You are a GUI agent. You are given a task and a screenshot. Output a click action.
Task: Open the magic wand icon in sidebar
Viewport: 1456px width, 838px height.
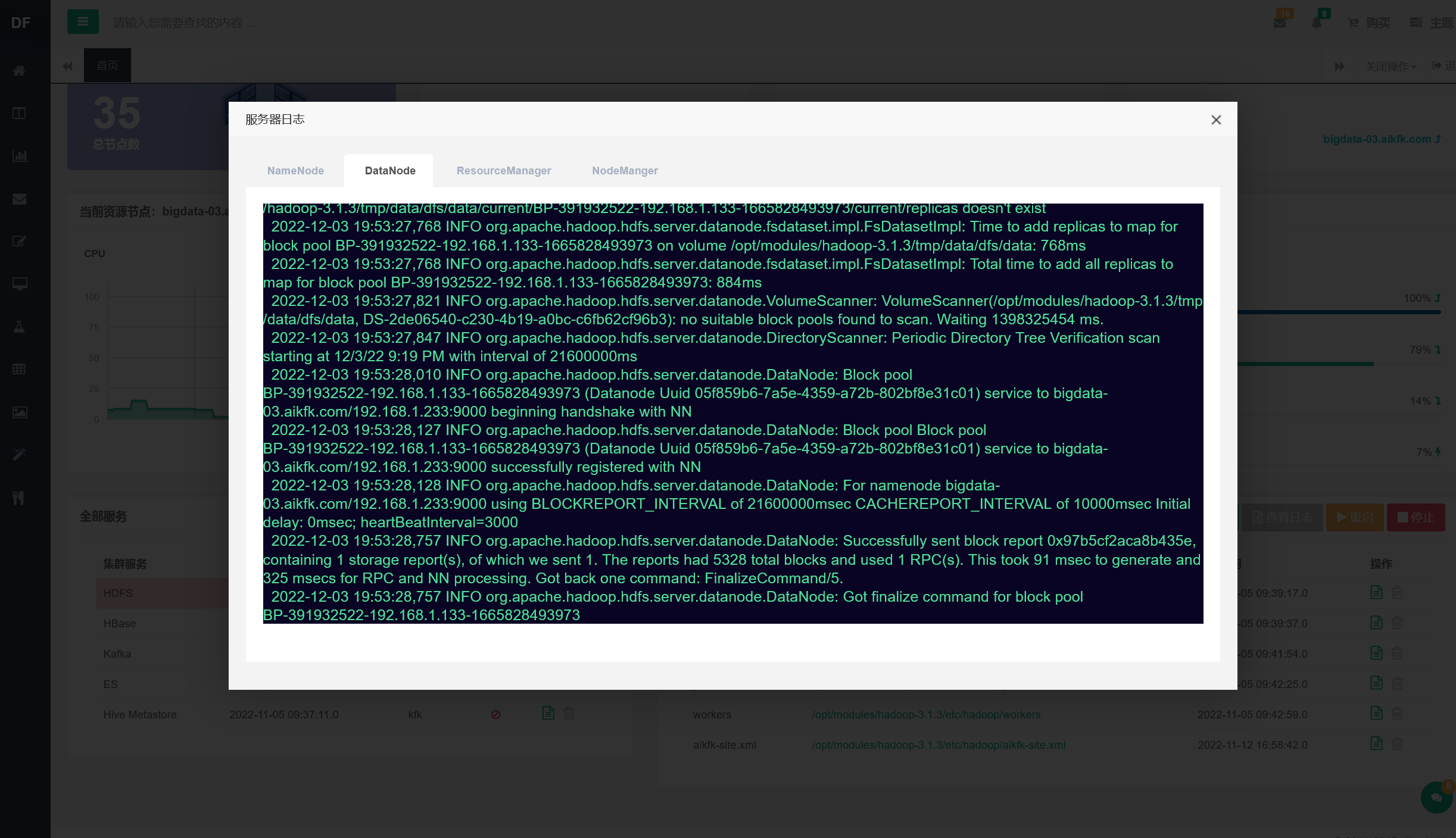pyautogui.click(x=19, y=455)
